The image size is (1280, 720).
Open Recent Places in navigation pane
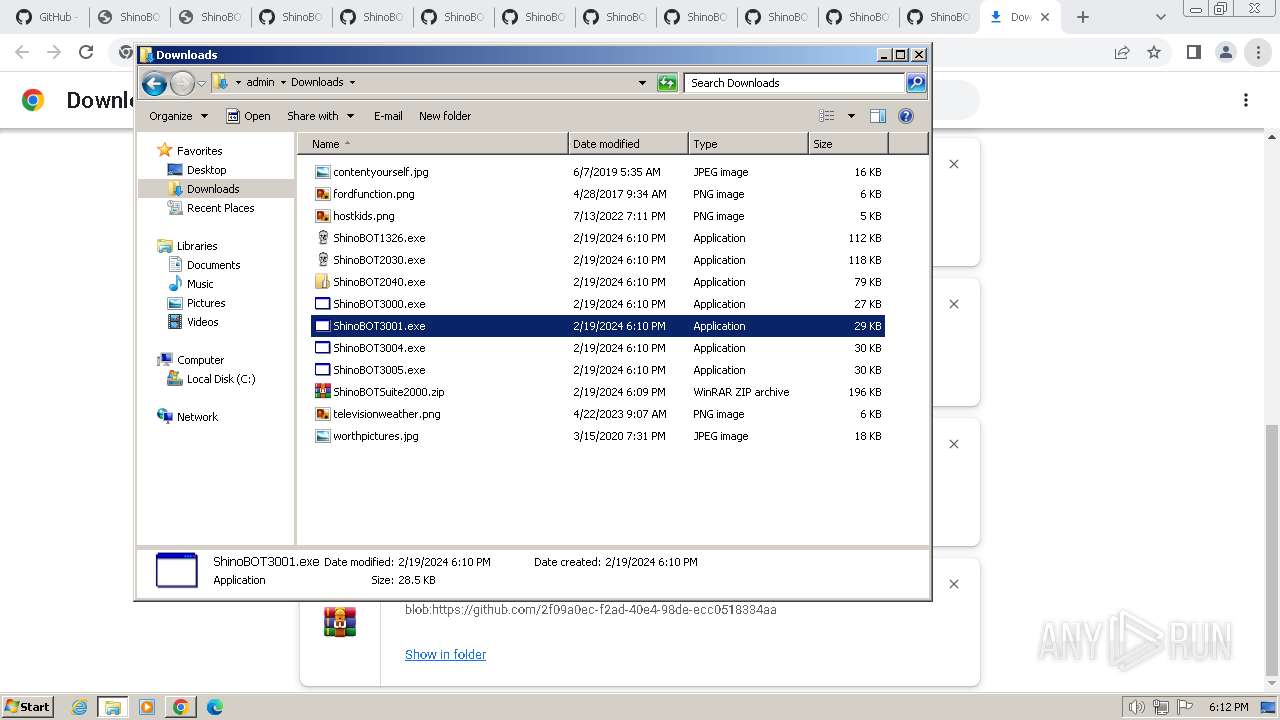point(220,208)
